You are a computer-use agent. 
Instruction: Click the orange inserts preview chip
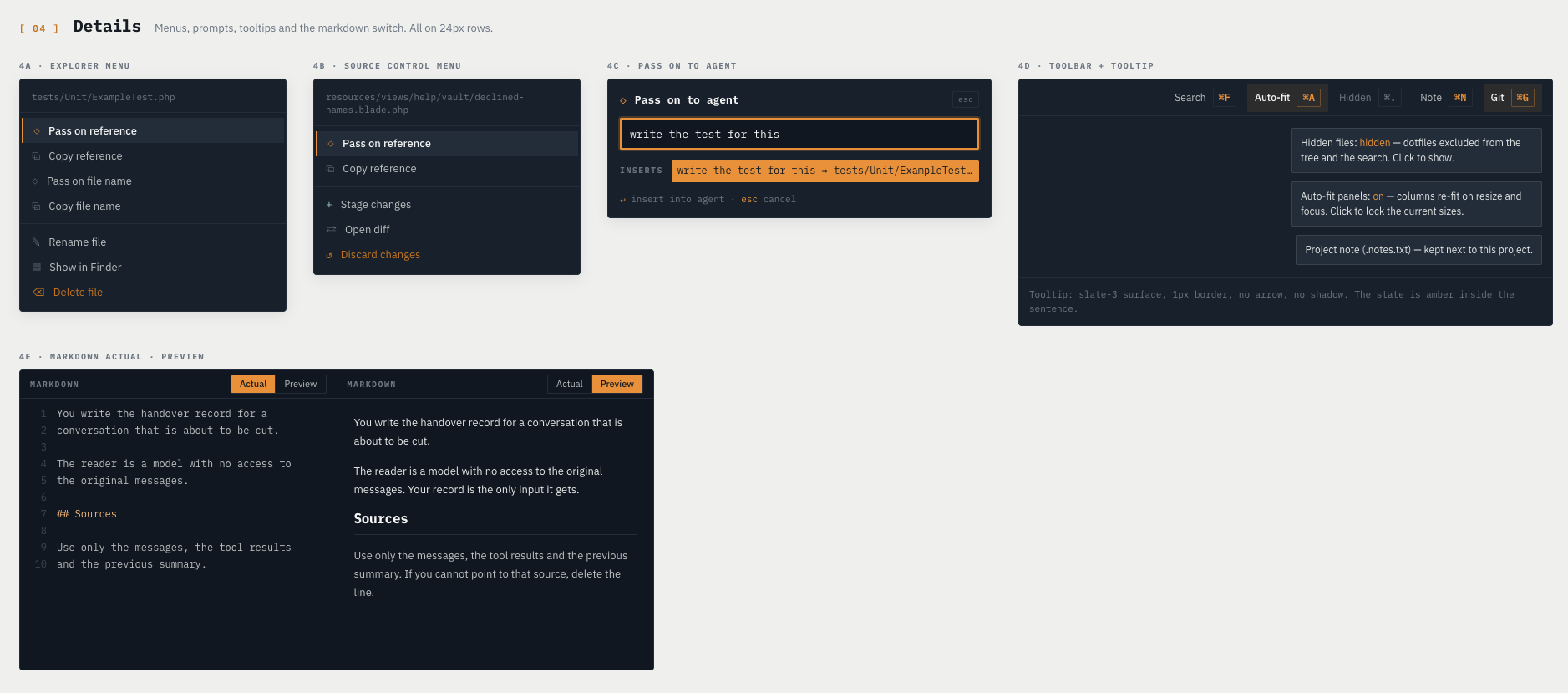click(x=825, y=171)
